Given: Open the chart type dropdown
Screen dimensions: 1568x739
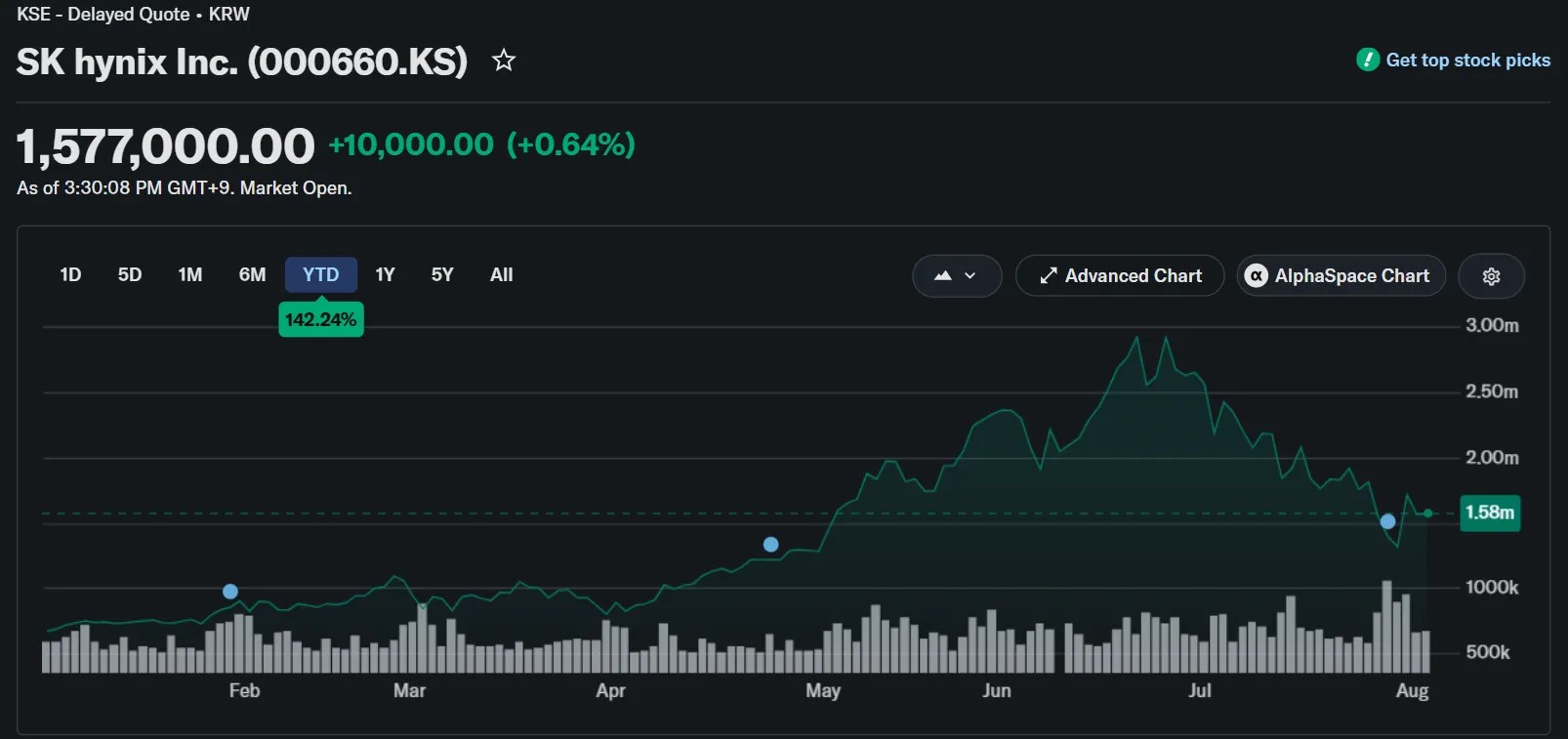Looking at the screenshot, I should coord(957,276).
